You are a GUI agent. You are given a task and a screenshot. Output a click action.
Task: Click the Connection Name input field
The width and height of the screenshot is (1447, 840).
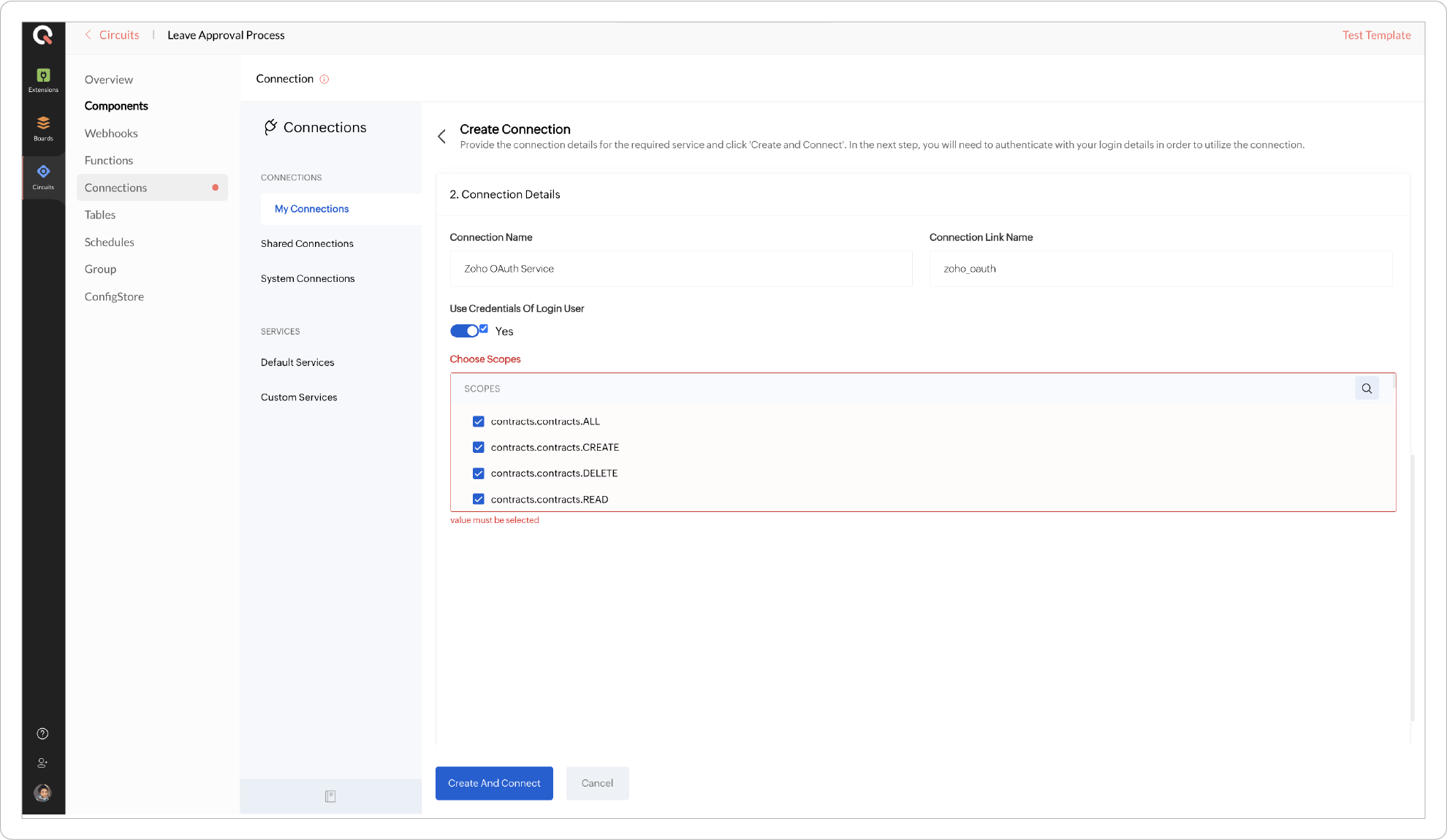[x=680, y=269]
